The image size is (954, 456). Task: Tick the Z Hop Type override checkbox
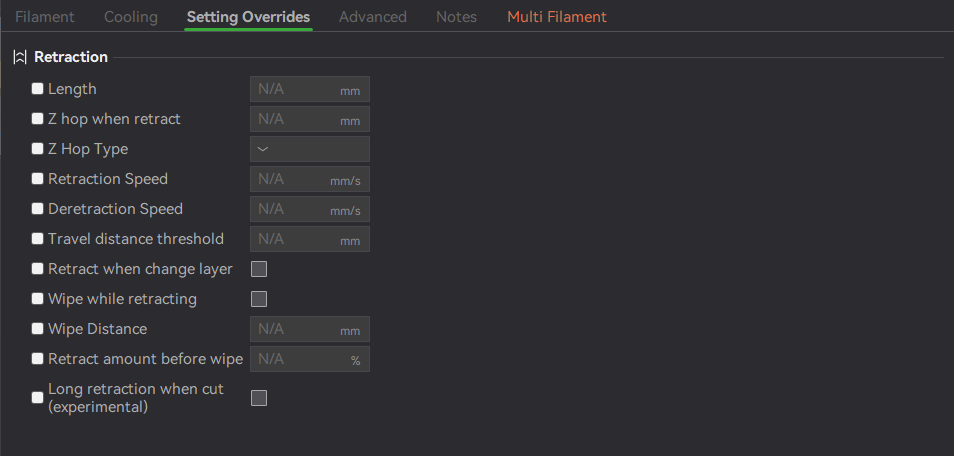pos(38,149)
